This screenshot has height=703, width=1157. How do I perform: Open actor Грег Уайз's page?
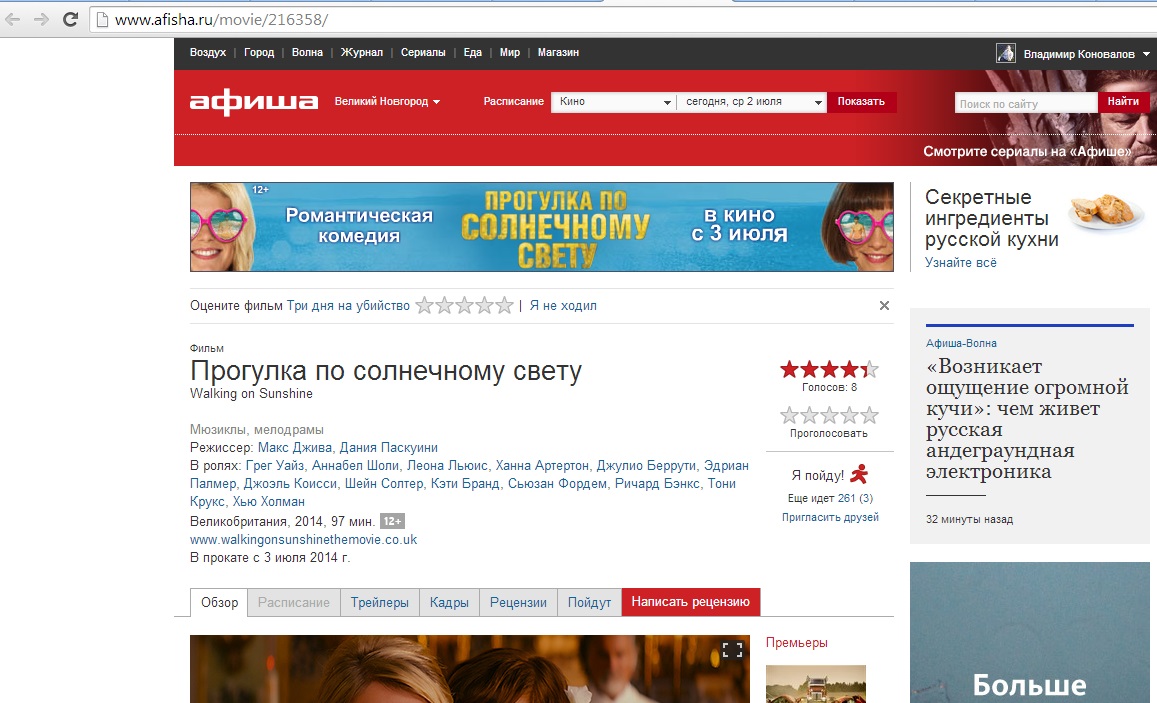[274, 465]
